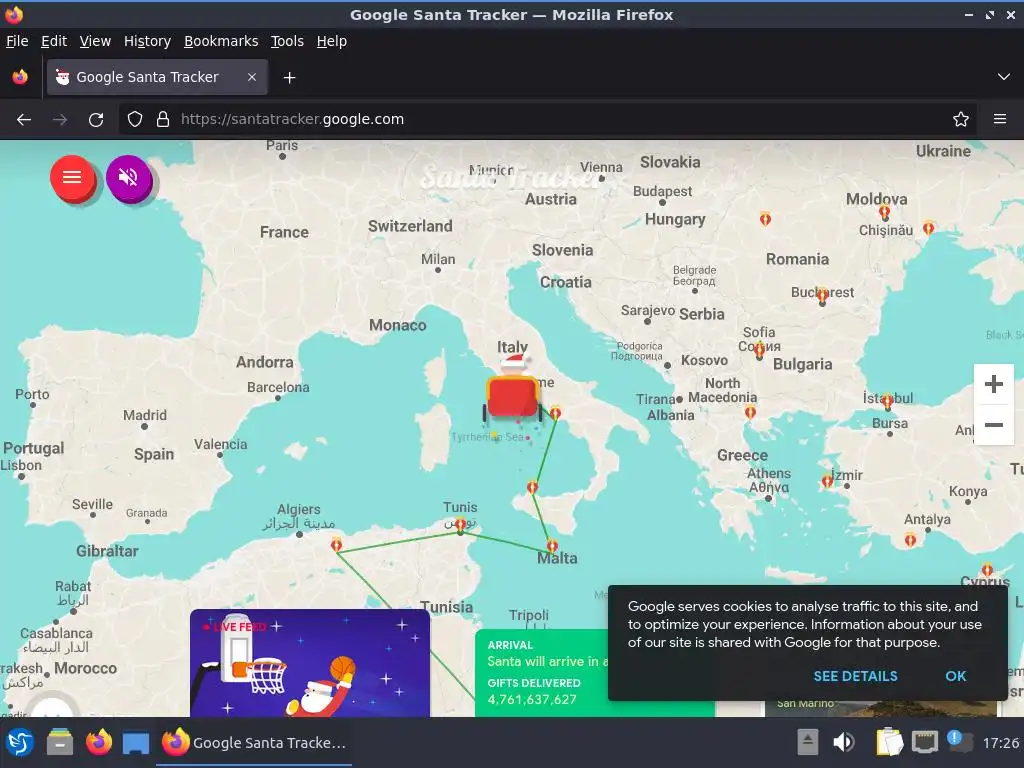Screen dimensions: 1024x768
Task: Switch to the Google Santa Tracker tab
Action: 157,77
